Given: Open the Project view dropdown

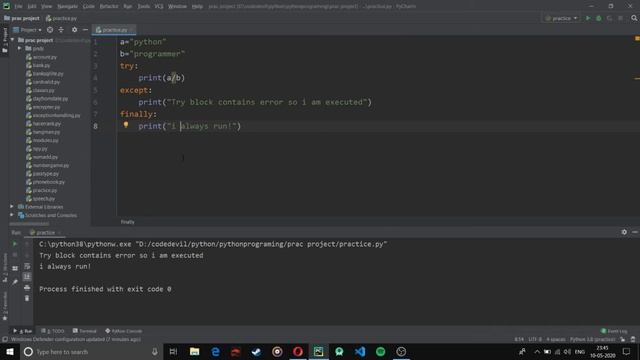Looking at the screenshot, I should point(27,30).
